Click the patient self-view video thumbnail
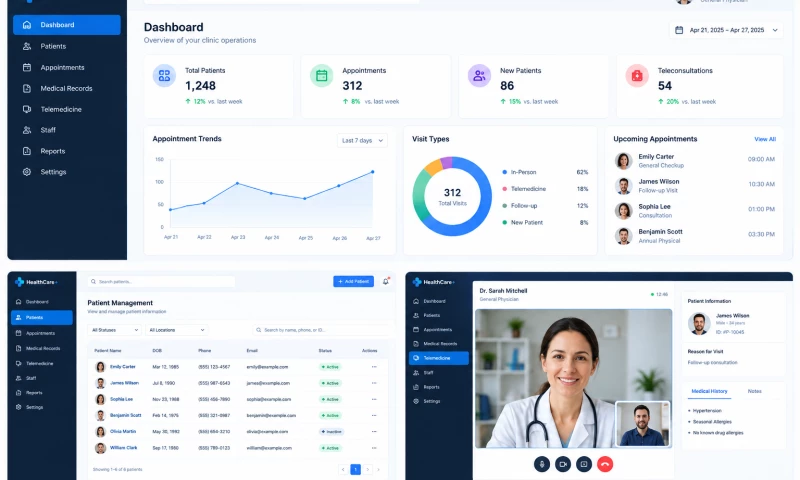 click(642, 424)
